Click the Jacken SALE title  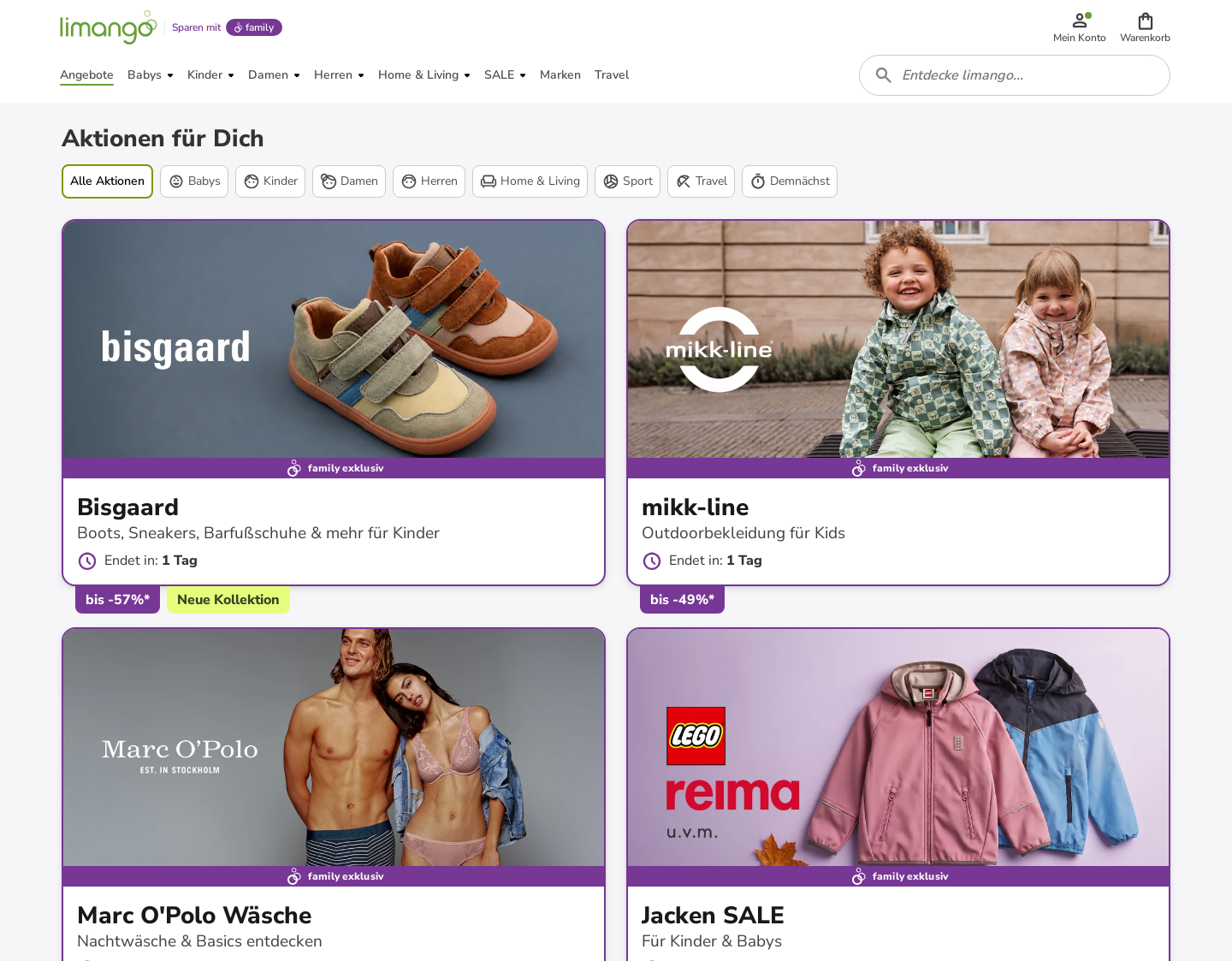[713, 916]
